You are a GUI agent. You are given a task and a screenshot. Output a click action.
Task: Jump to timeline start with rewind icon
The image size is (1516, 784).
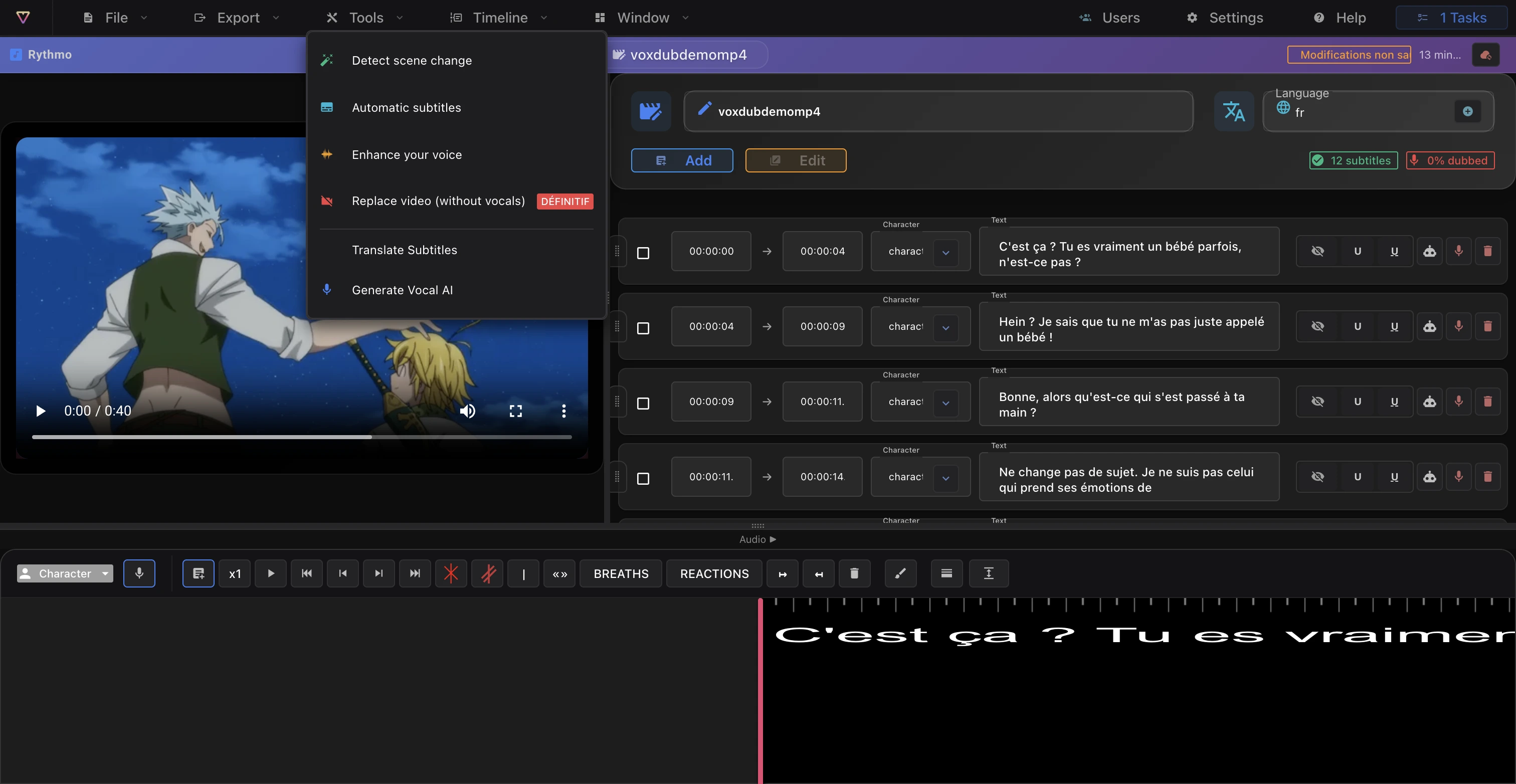coord(307,573)
